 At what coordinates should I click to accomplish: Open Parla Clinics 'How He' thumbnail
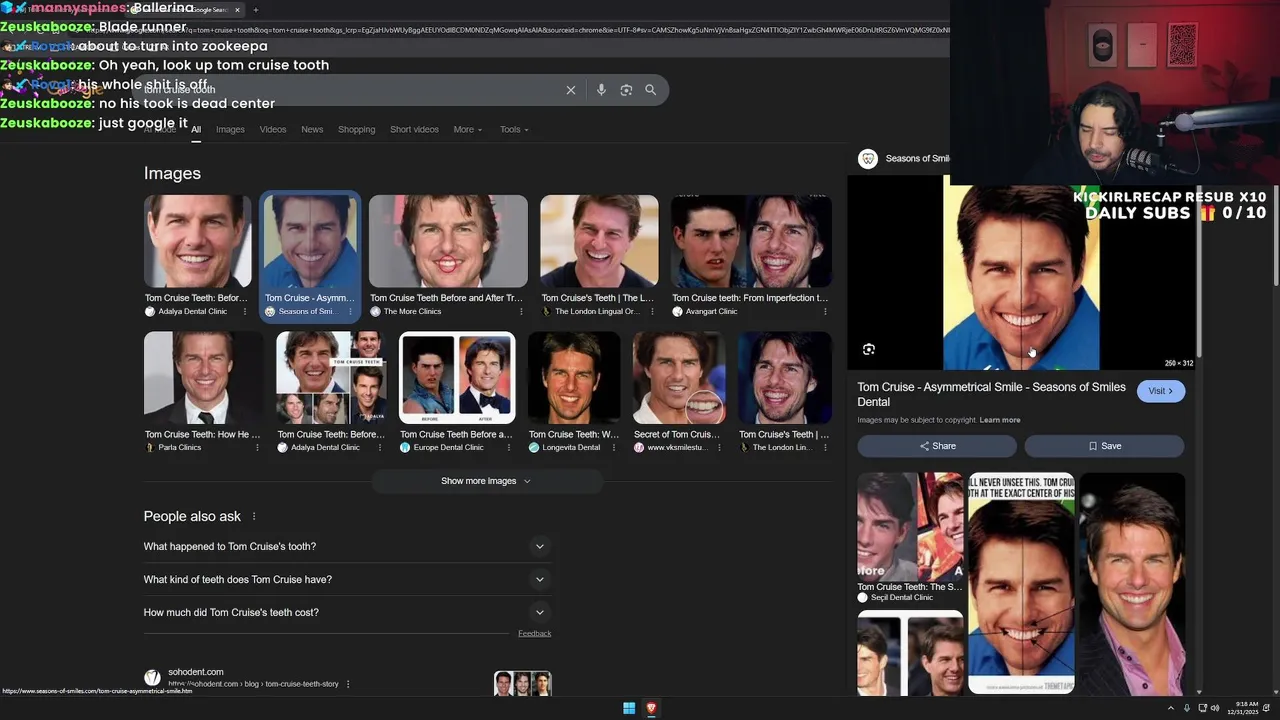203,378
